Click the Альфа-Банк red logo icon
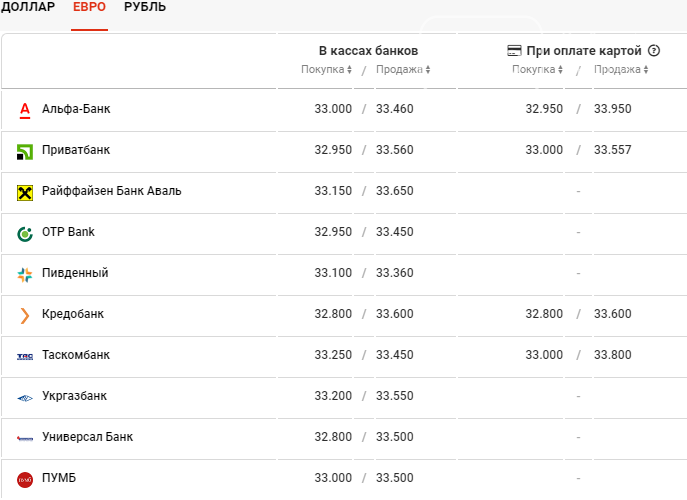This screenshot has height=500, width=687. pos(25,110)
